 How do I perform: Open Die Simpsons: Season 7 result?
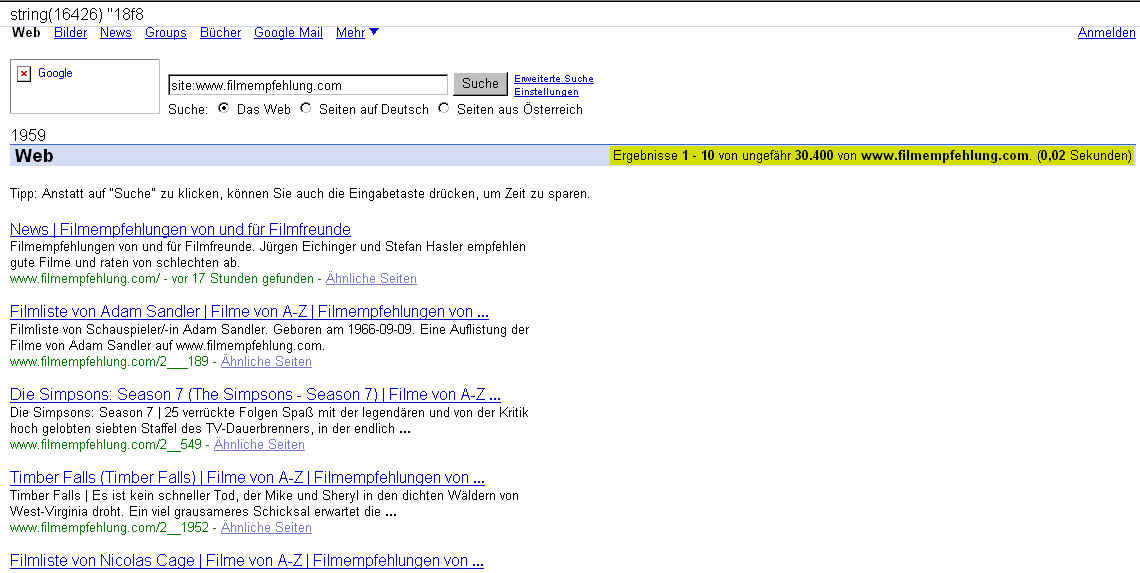[255, 395]
